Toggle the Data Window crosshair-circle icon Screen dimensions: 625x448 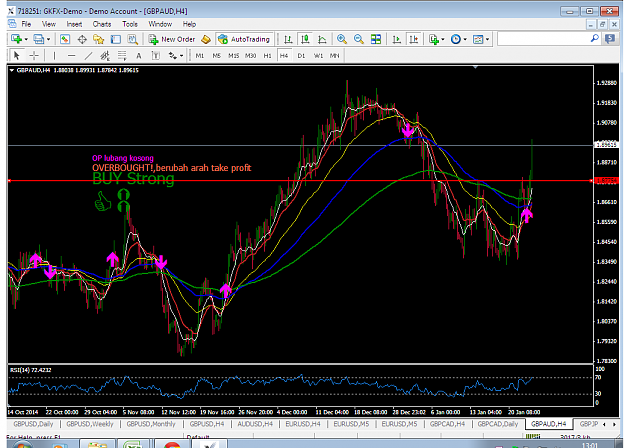coord(82,39)
